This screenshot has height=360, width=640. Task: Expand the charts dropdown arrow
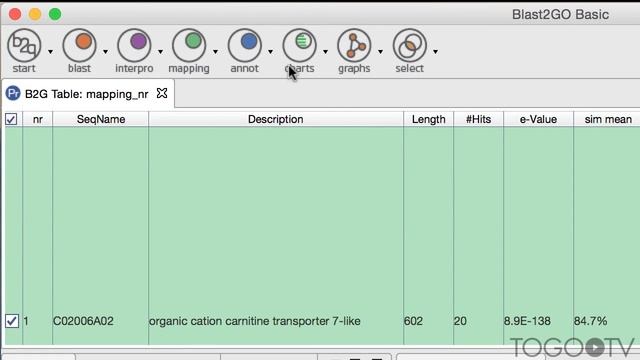[x=325, y=52]
